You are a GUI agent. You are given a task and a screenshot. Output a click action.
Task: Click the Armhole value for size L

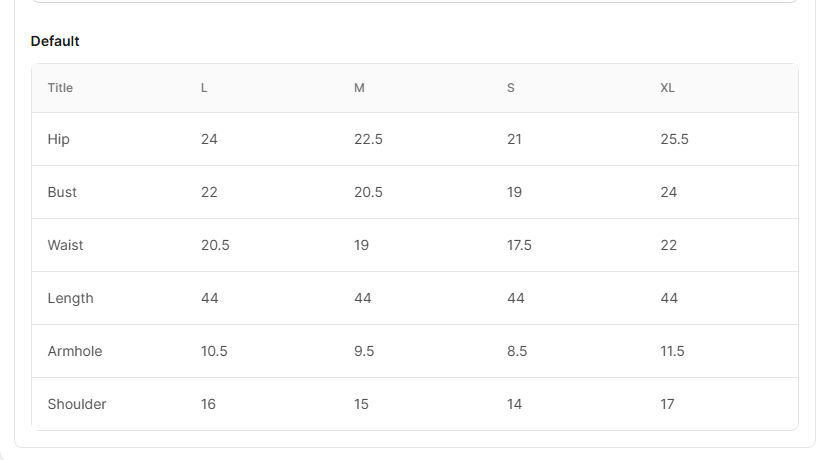pyautogui.click(x=214, y=351)
